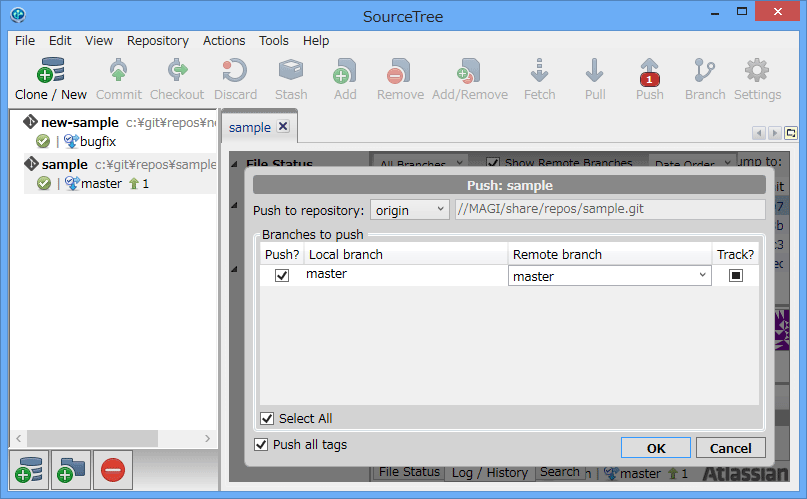Screen dimensions: 807x499
Task: Switch to the Search bottom tab
Action: pyautogui.click(x=559, y=472)
